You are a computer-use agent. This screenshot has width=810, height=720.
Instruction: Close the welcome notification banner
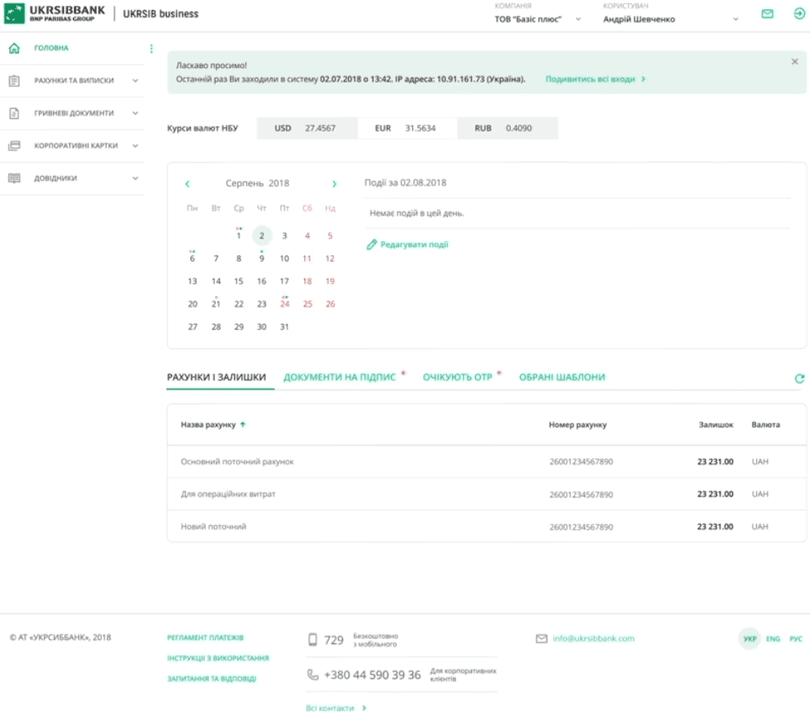pyautogui.click(x=795, y=62)
